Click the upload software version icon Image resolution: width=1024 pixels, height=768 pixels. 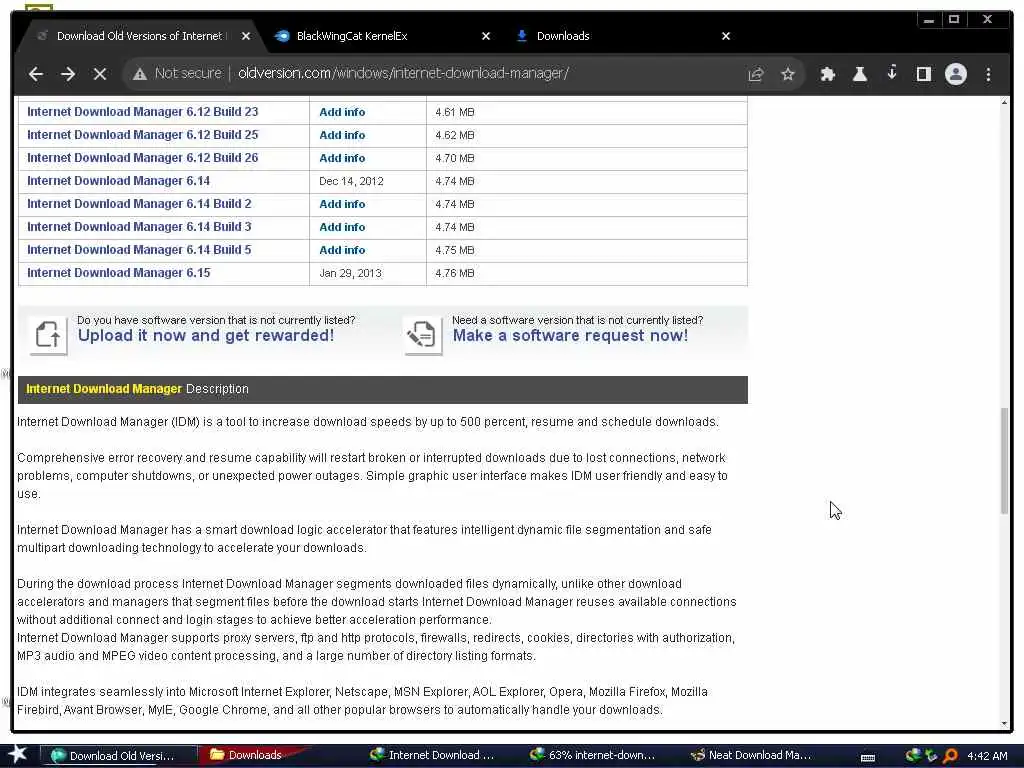[x=48, y=336]
